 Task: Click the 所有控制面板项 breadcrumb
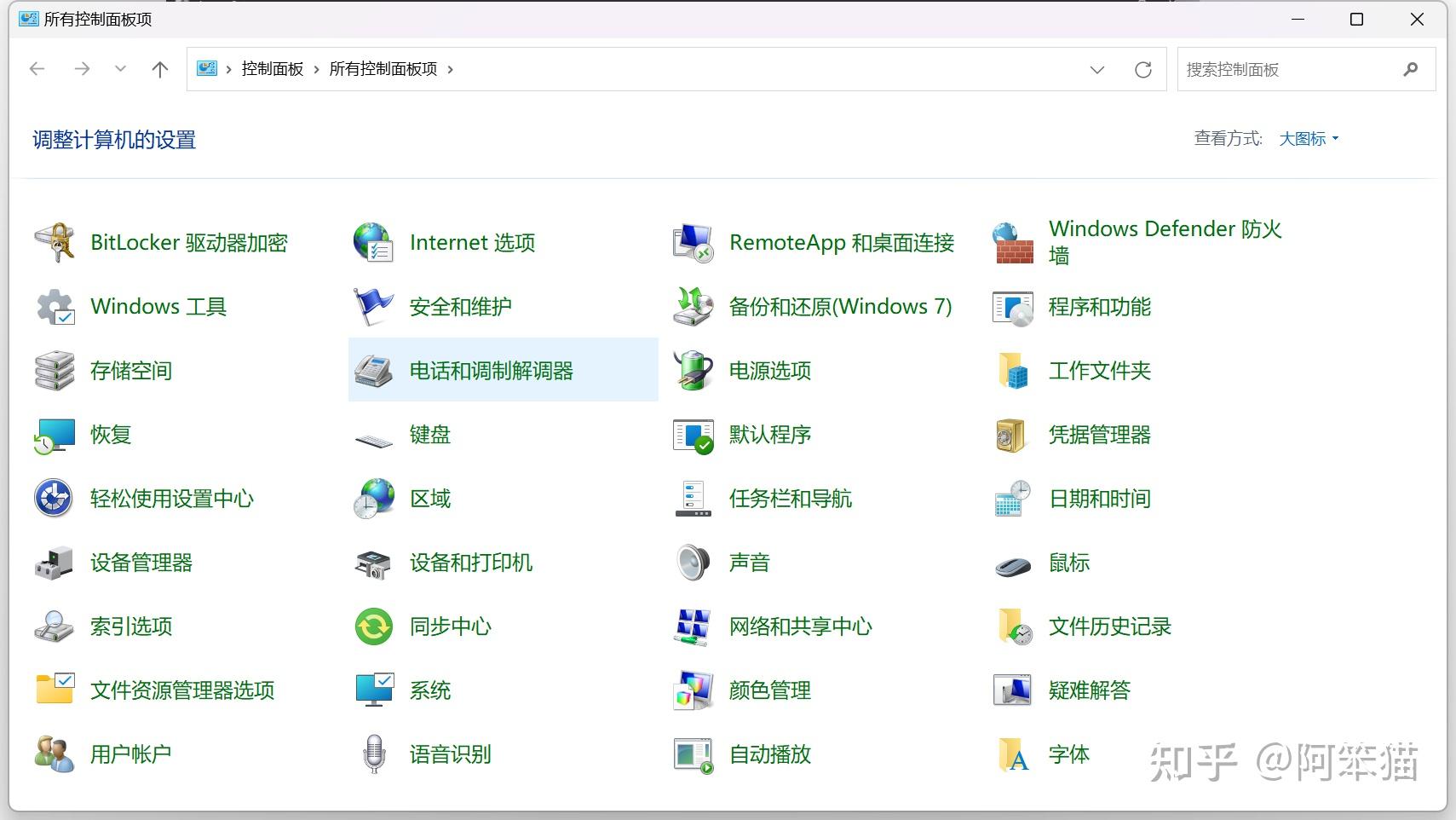click(383, 69)
